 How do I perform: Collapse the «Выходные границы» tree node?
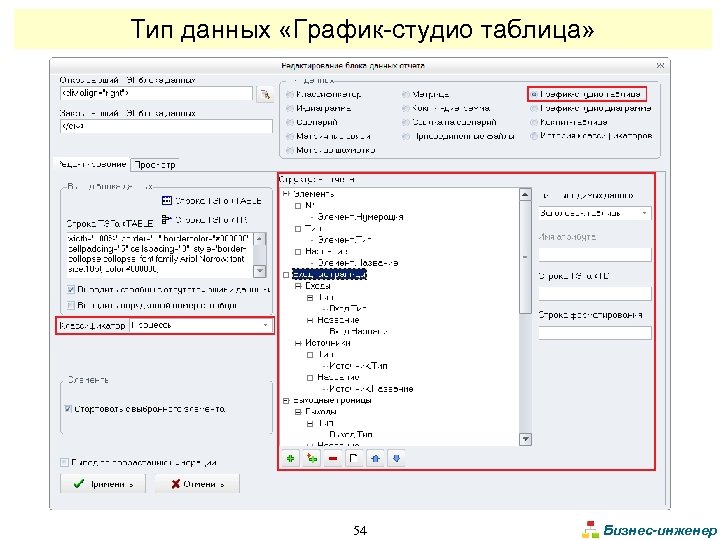coord(286,400)
